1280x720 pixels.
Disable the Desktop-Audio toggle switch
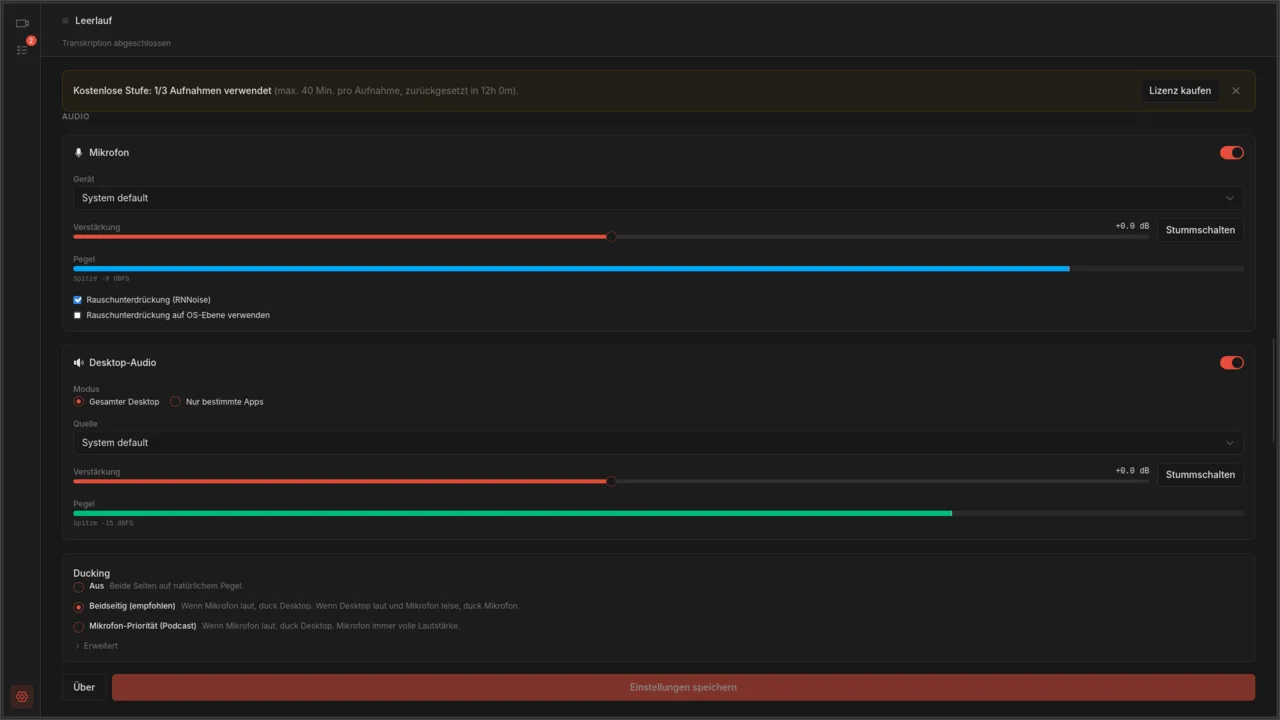click(x=1232, y=363)
